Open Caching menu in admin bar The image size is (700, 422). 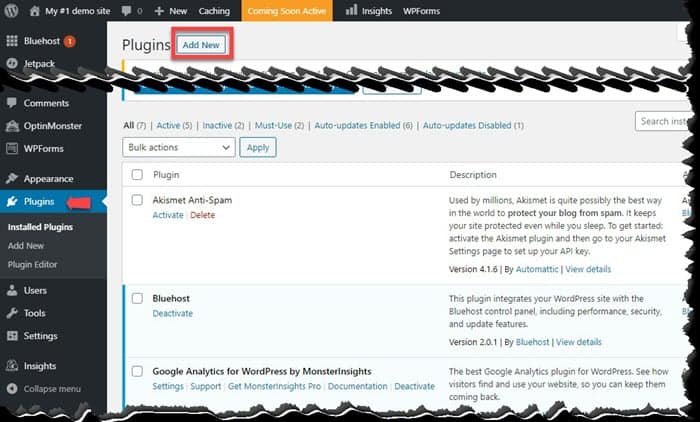(x=214, y=11)
